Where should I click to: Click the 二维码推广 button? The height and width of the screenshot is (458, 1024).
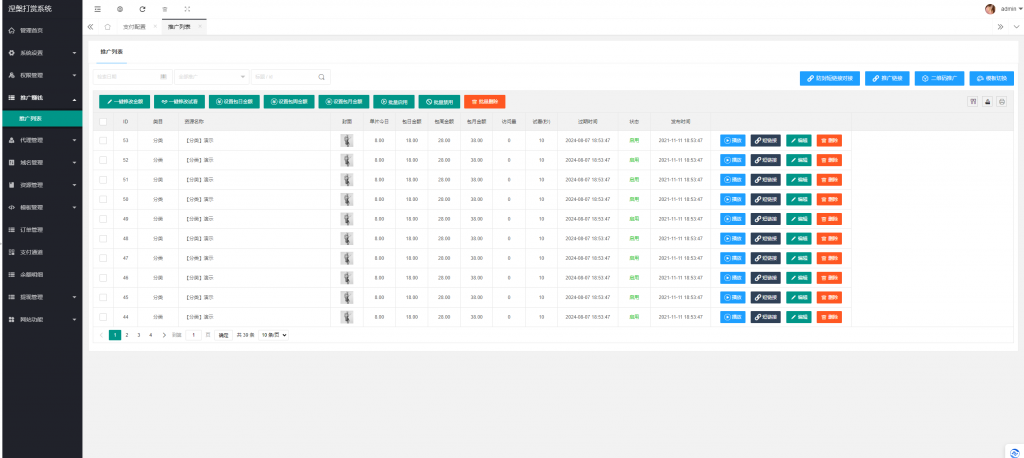[x=941, y=77]
